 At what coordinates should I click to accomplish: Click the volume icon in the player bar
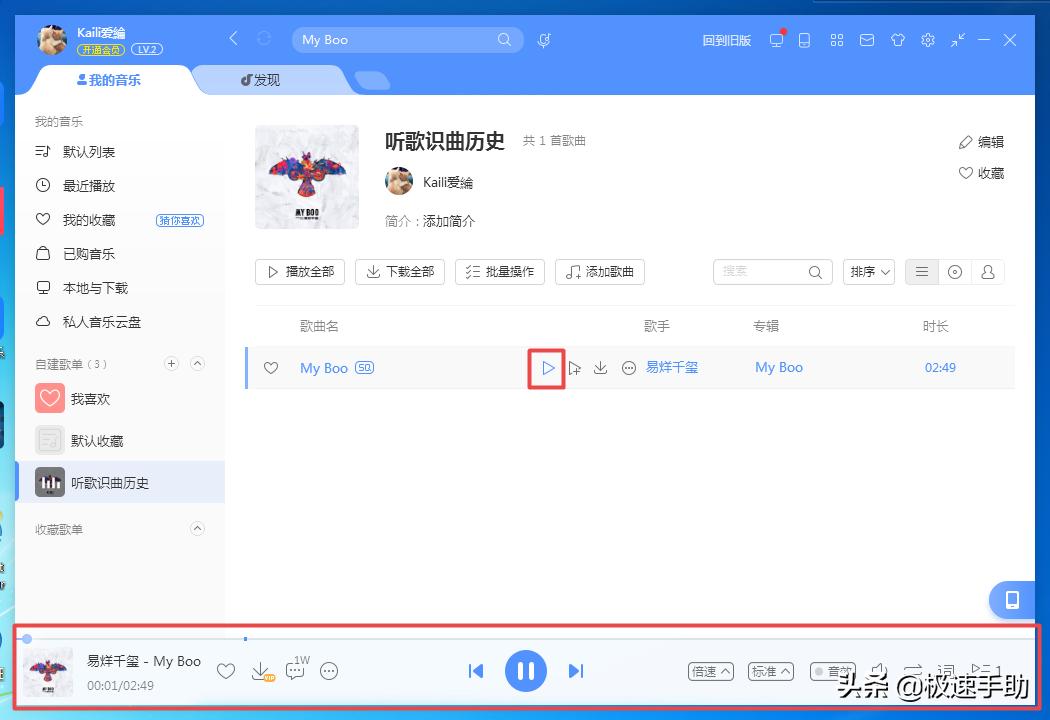(x=880, y=670)
